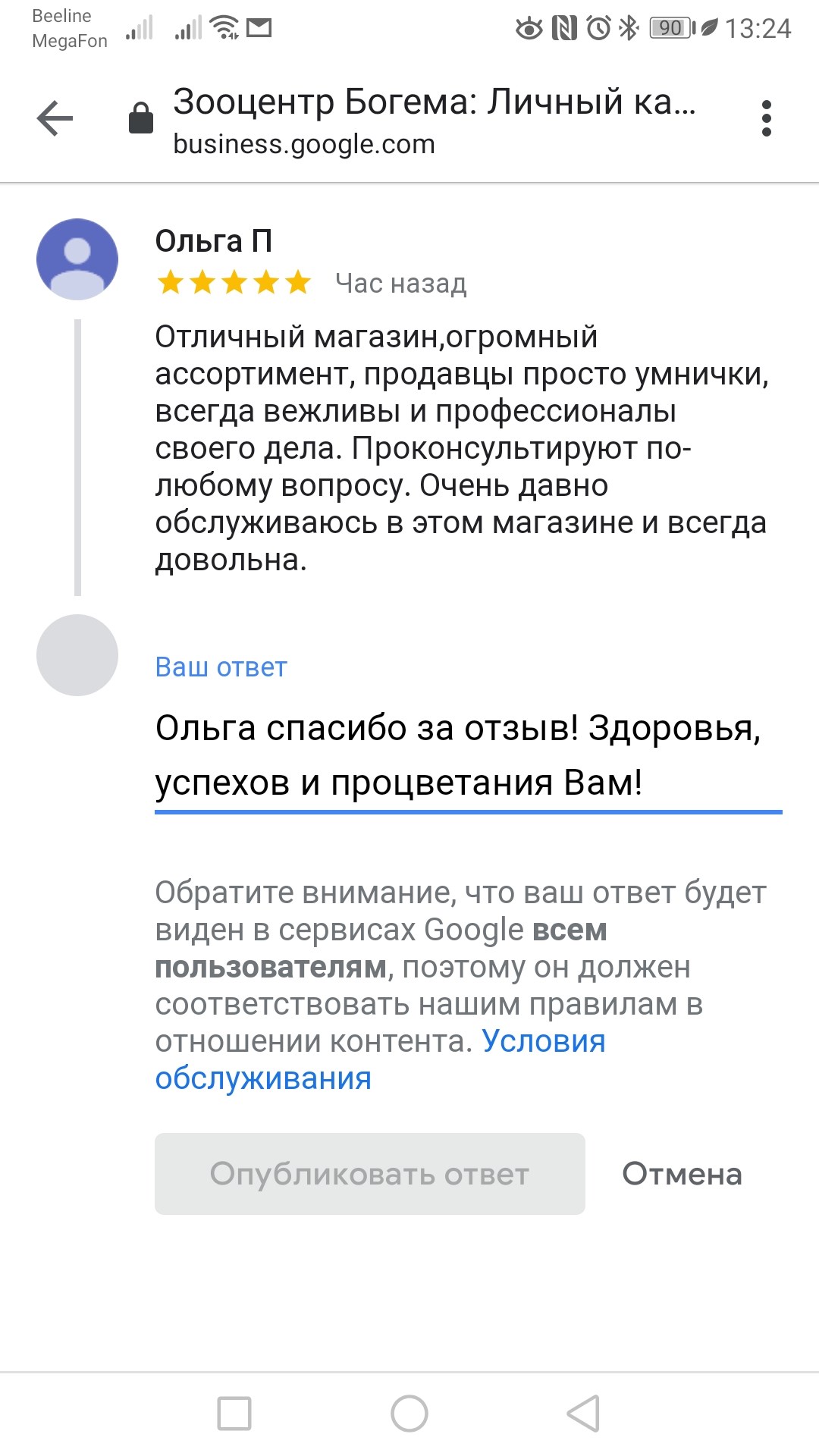
Task: Tap the page title Зооцентр Богема
Action: point(435,101)
